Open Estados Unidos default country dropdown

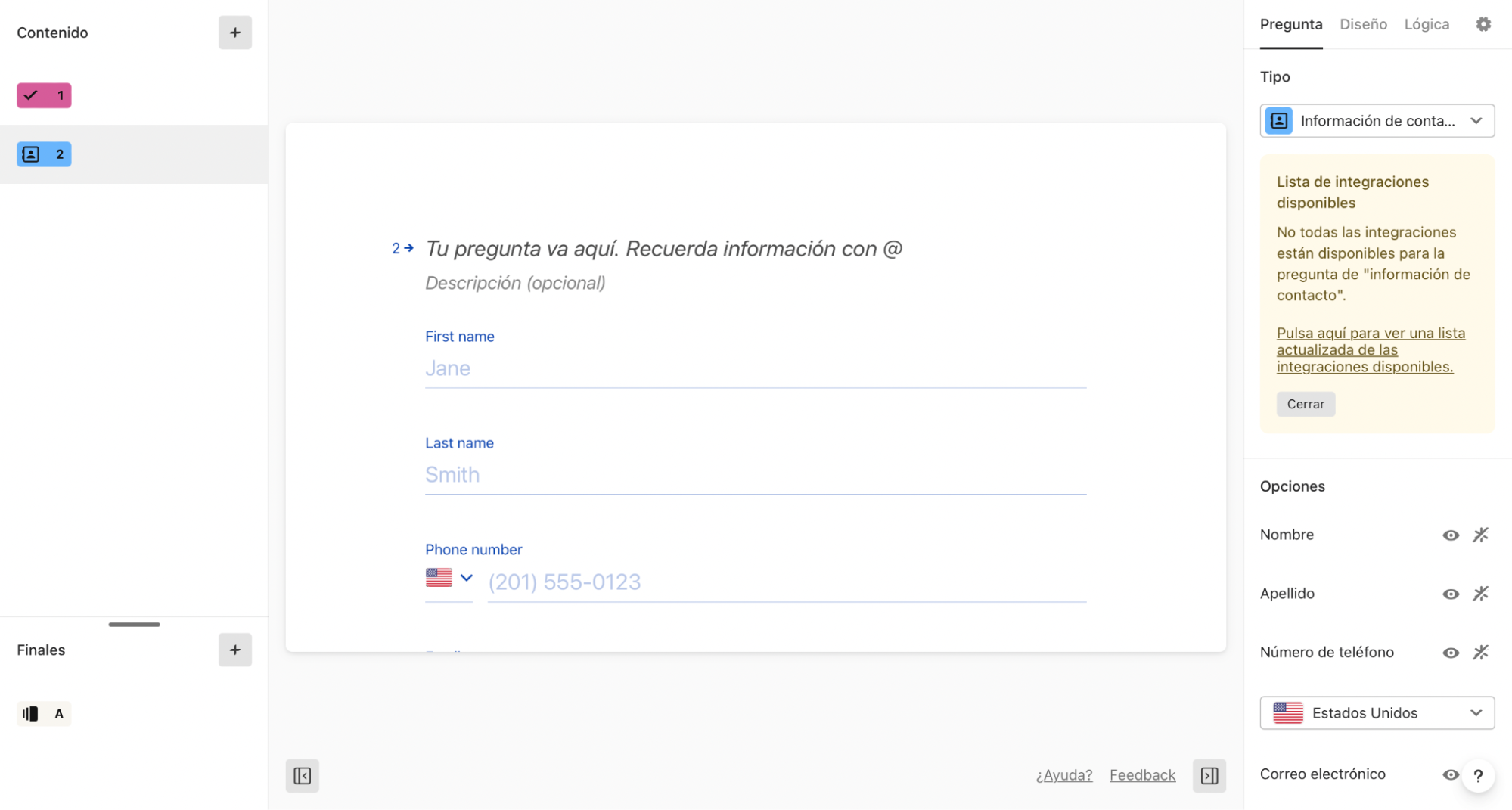[1377, 712]
